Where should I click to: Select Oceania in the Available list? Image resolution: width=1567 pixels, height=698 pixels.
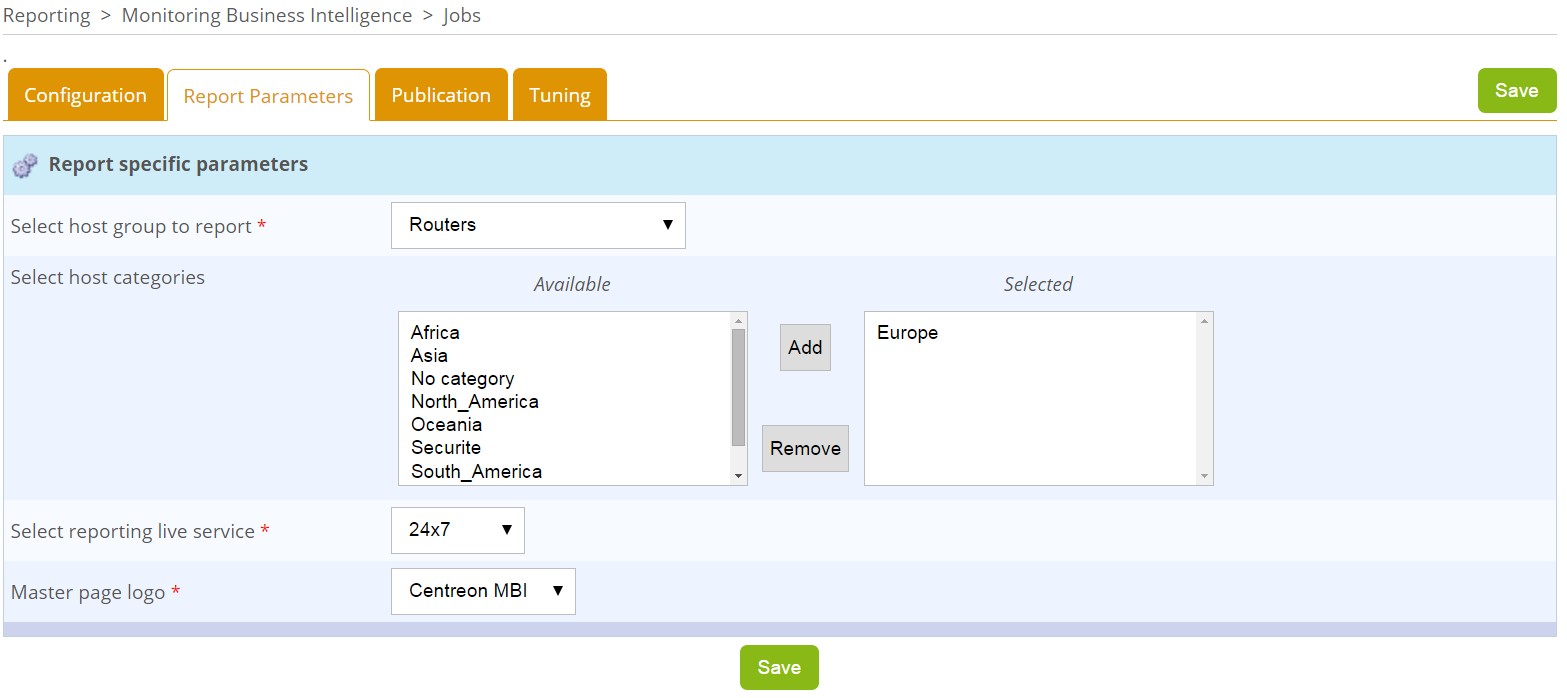(446, 425)
